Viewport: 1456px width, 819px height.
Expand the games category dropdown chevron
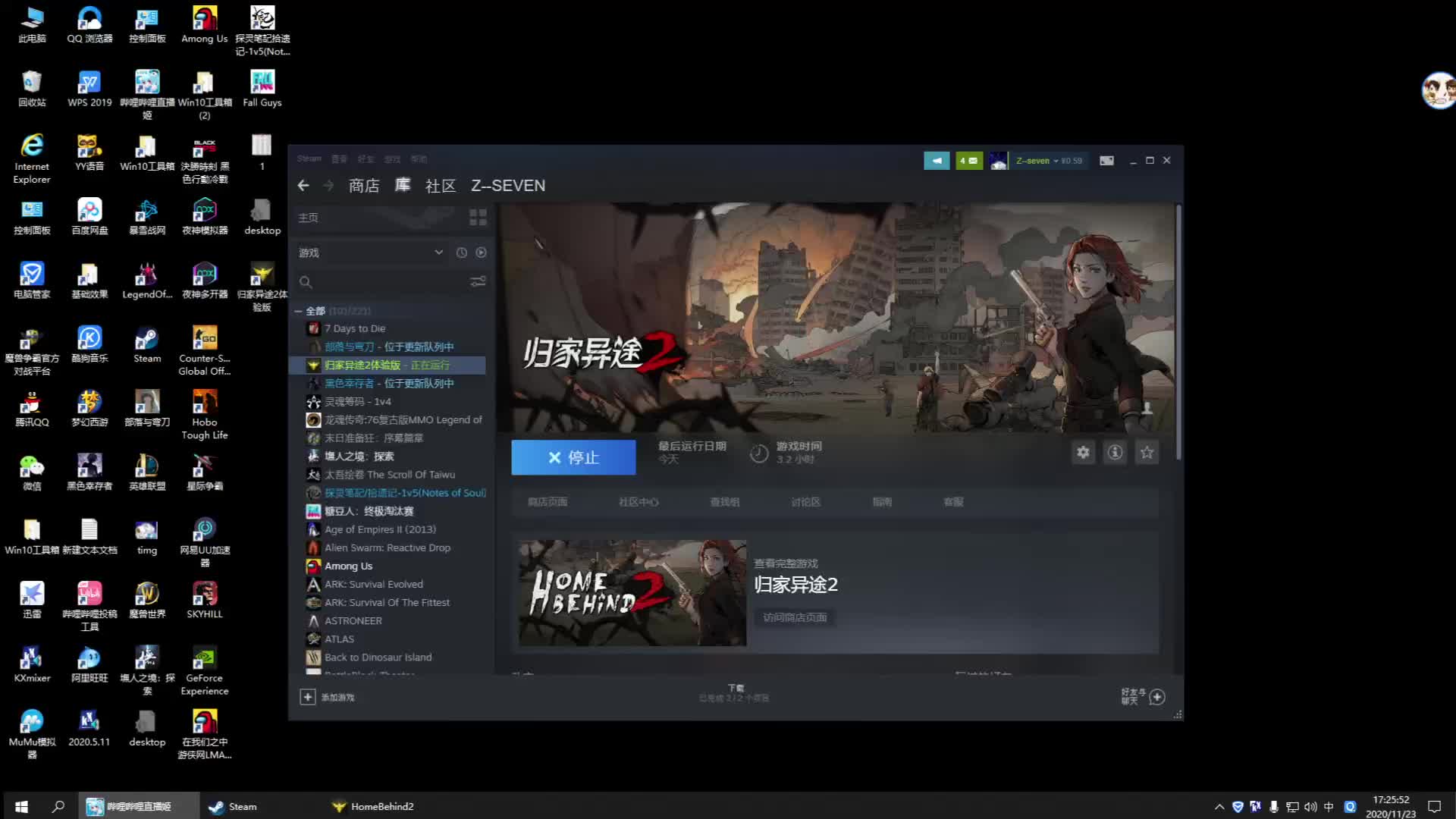pos(438,253)
